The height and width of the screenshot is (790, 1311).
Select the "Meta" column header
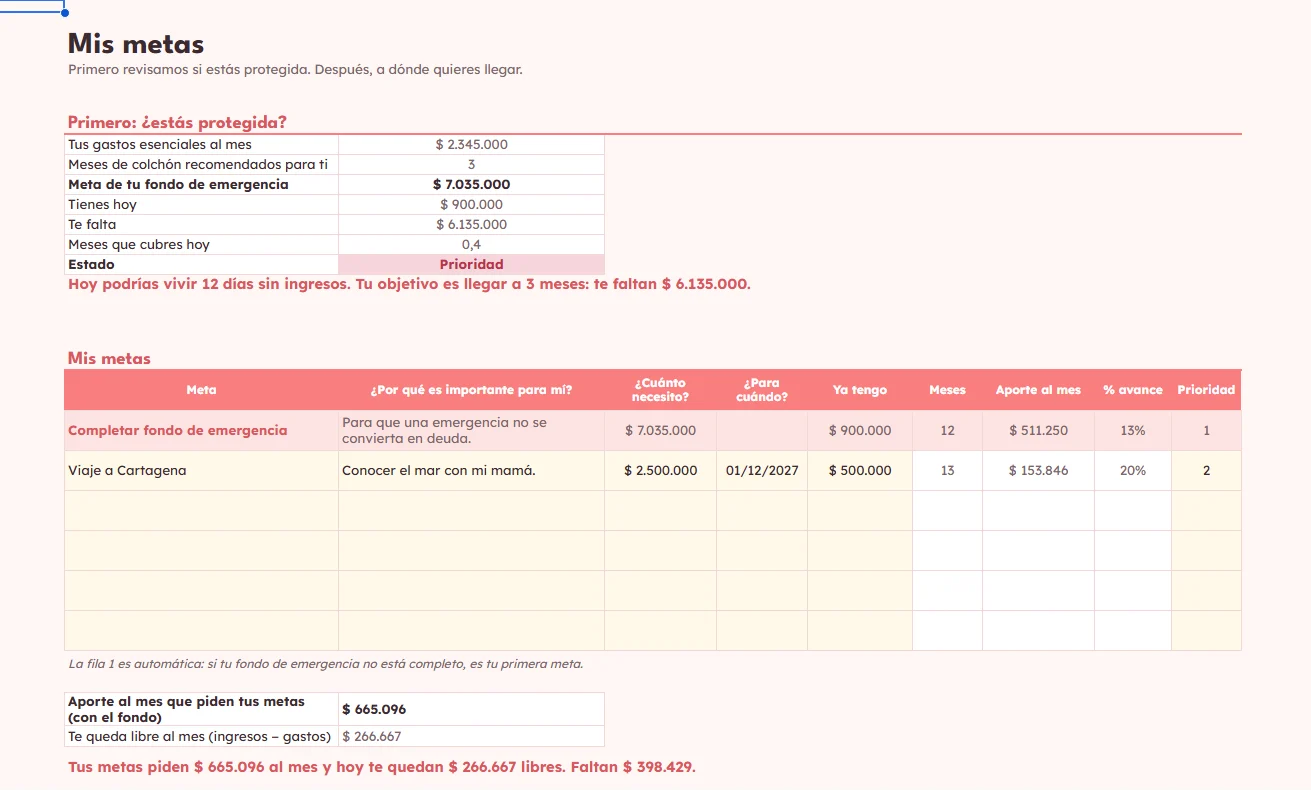coord(201,390)
